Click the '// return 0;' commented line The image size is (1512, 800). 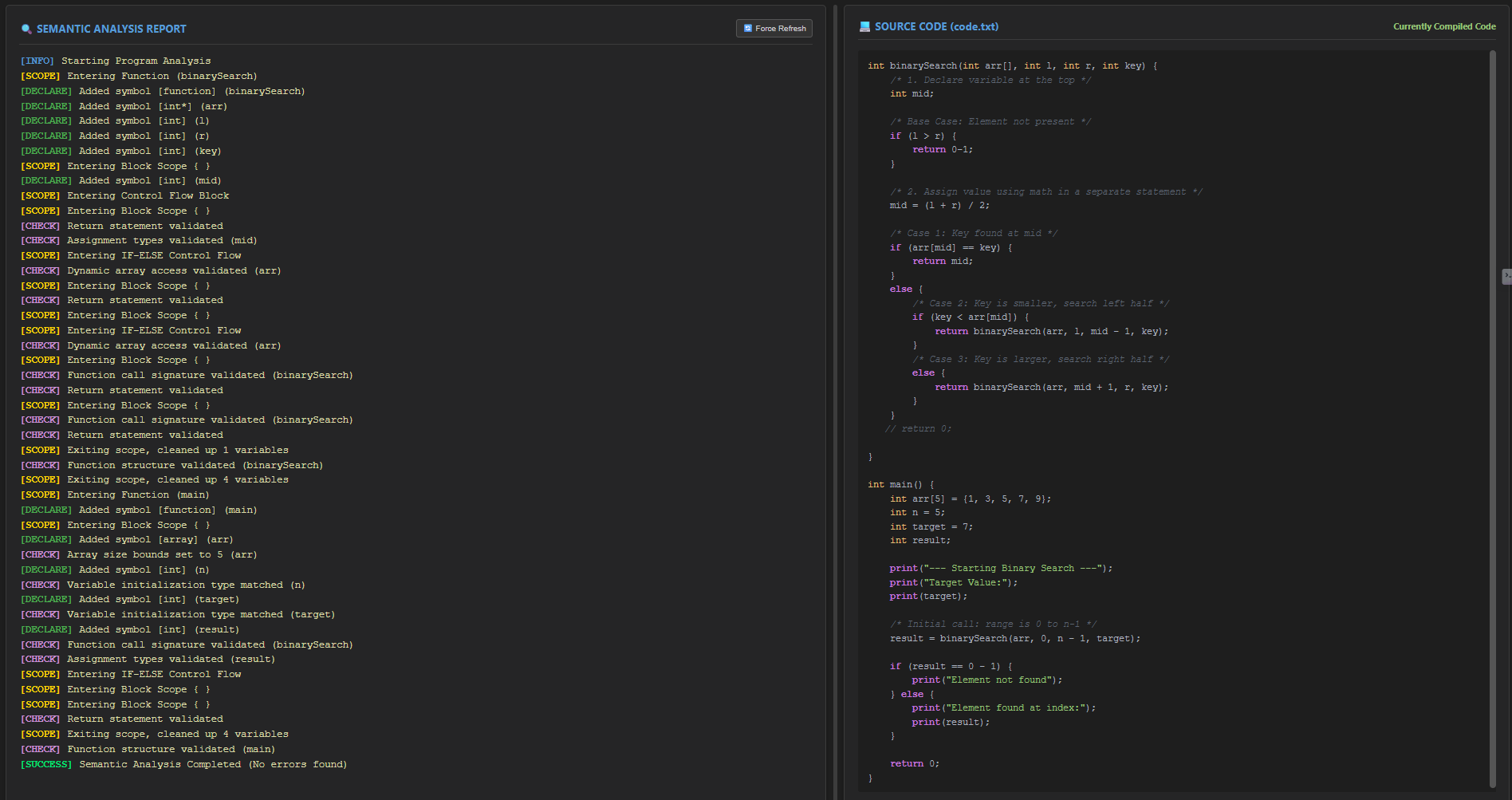coord(918,428)
